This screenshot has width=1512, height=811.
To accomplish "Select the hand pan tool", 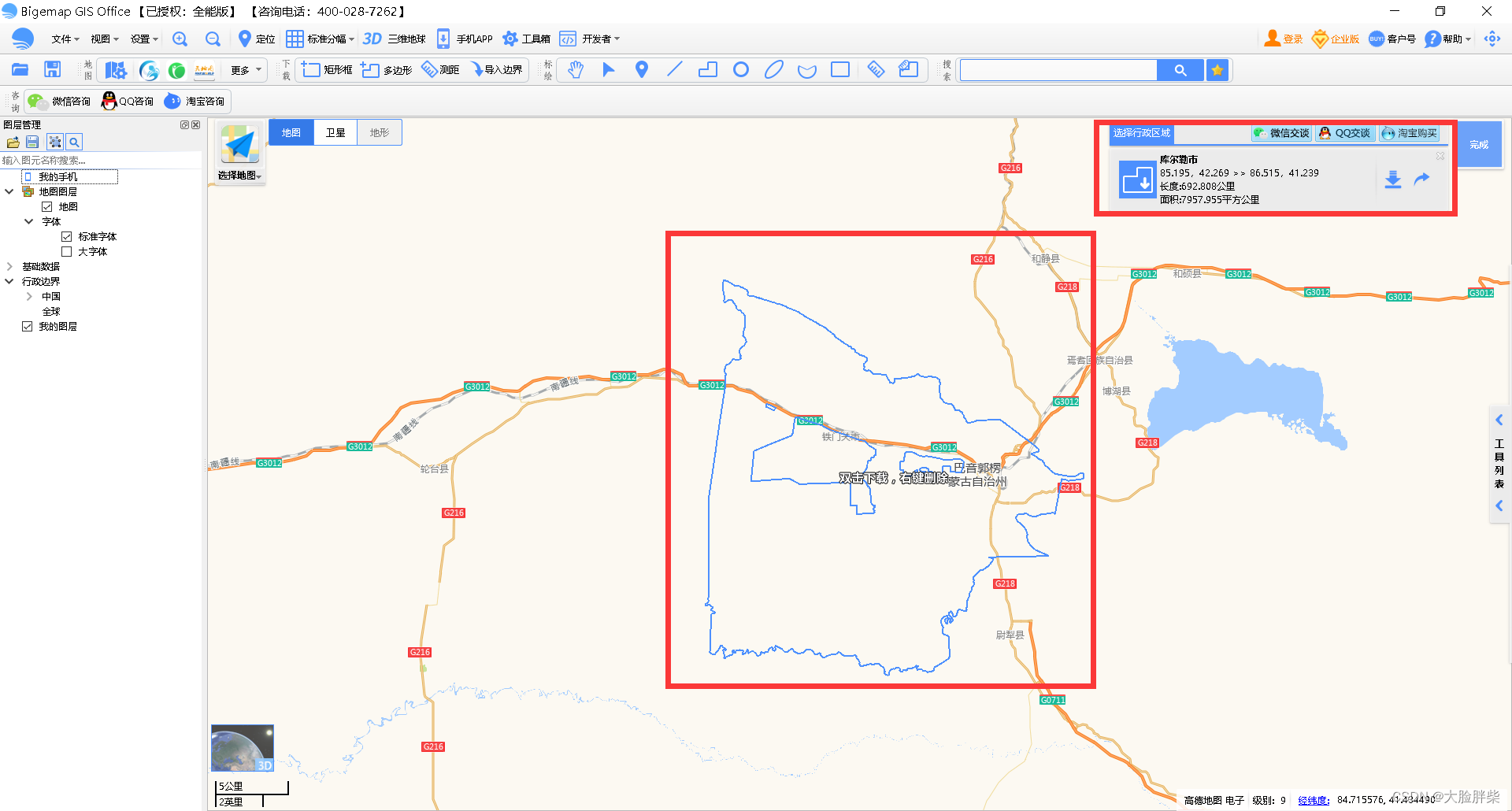I will coord(576,70).
